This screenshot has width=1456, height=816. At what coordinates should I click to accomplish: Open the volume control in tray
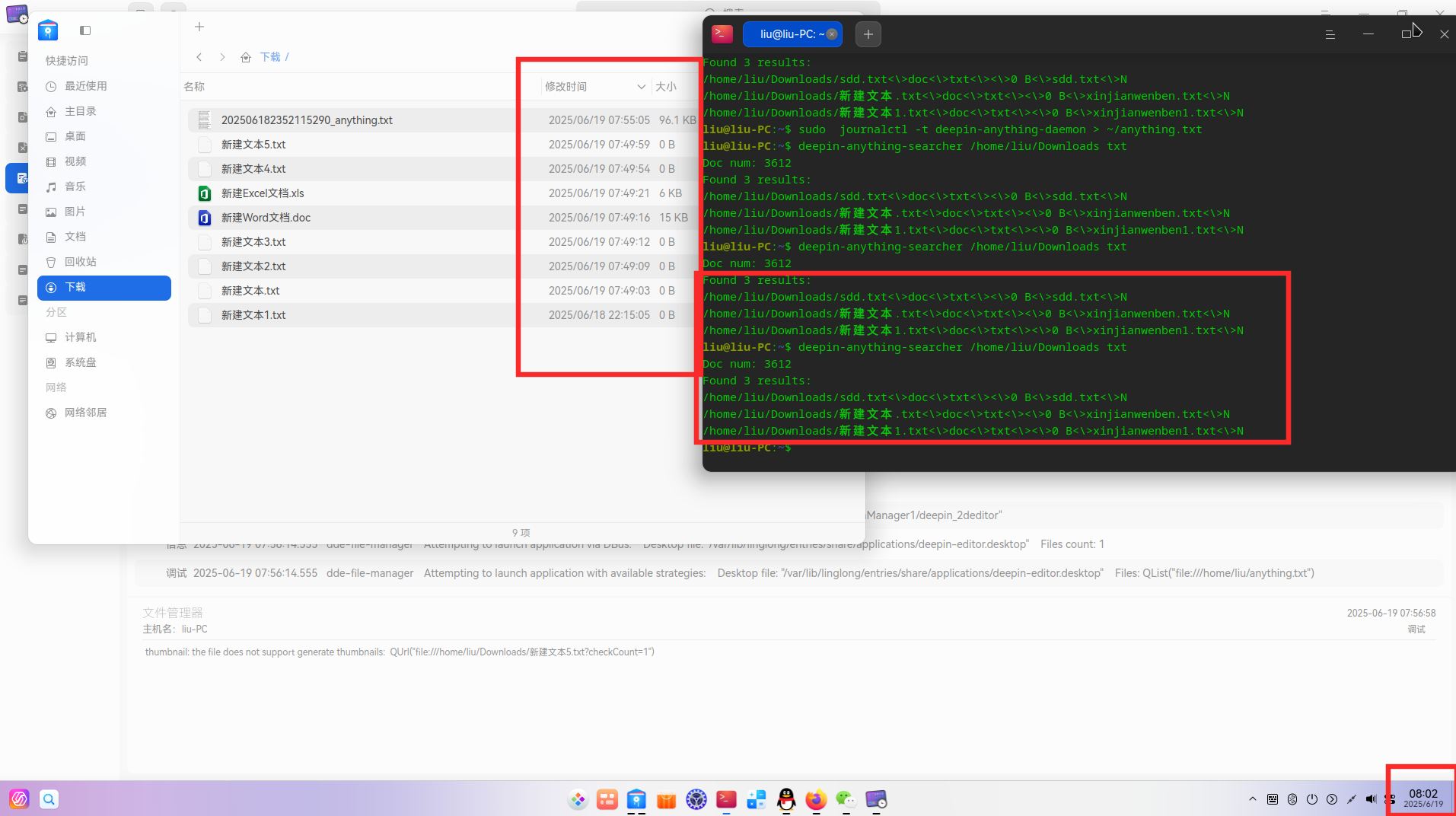1371,799
